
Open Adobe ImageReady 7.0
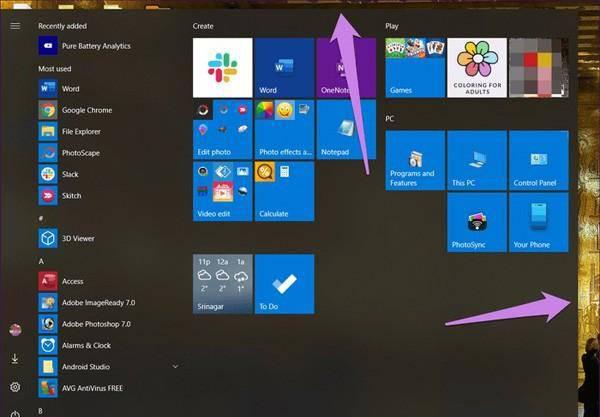tap(87, 303)
